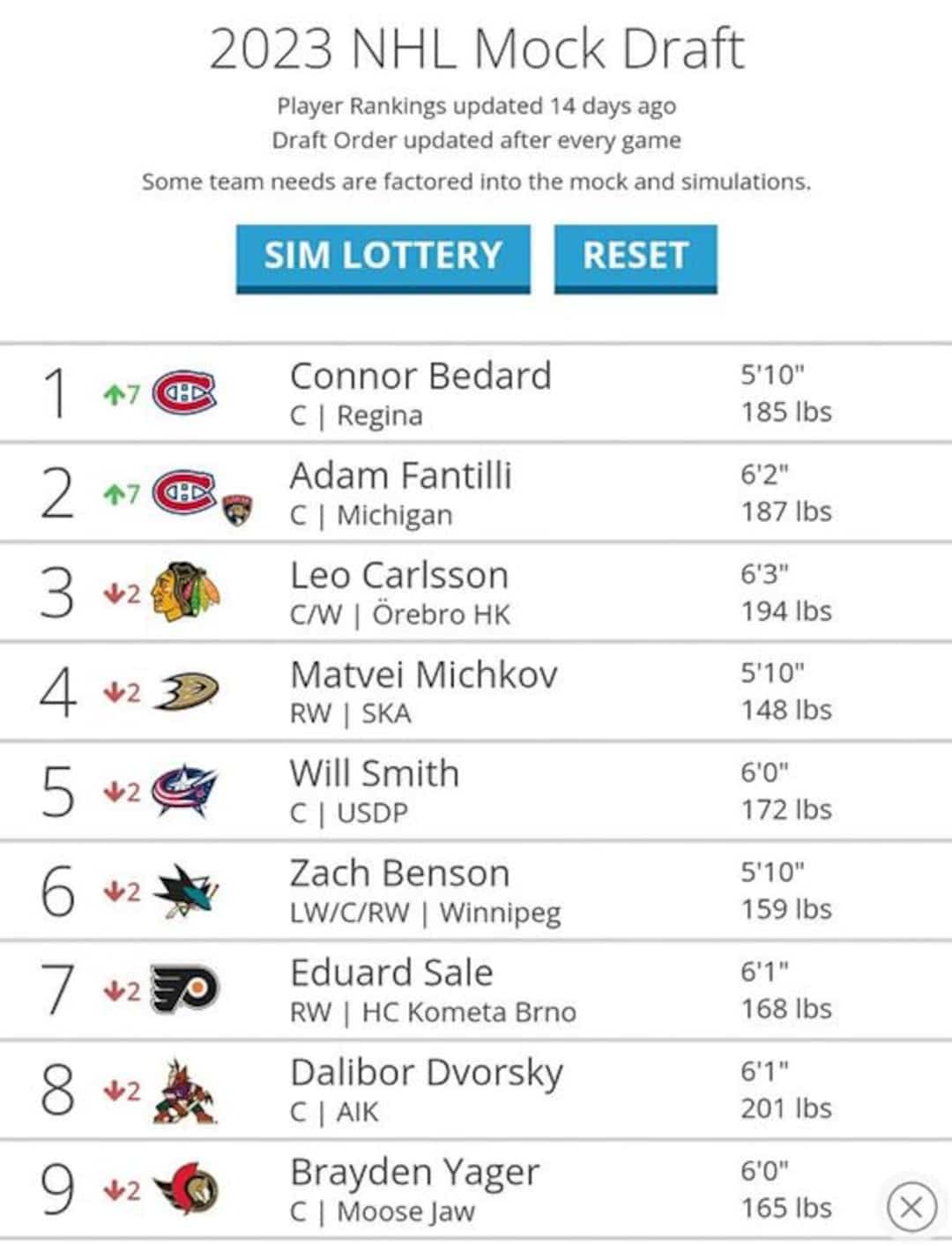This screenshot has height=1246, width=952.
Task: Click the Canadiens logo at pick 1
Action: [184, 393]
